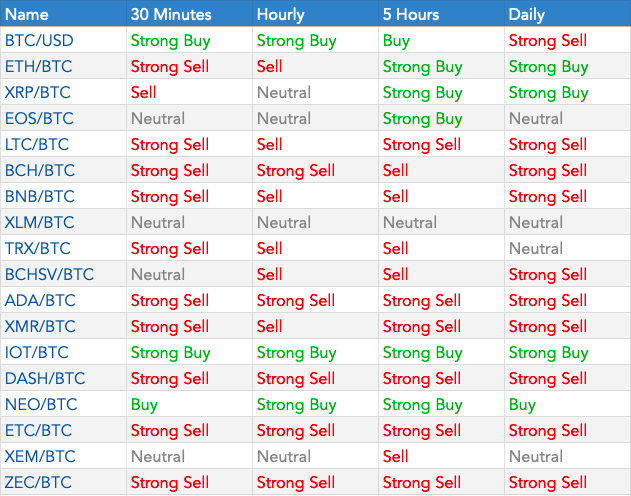Click the BCHSV/BTC name link
This screenshot has width=631, height=496.
[x=49, y=274]
